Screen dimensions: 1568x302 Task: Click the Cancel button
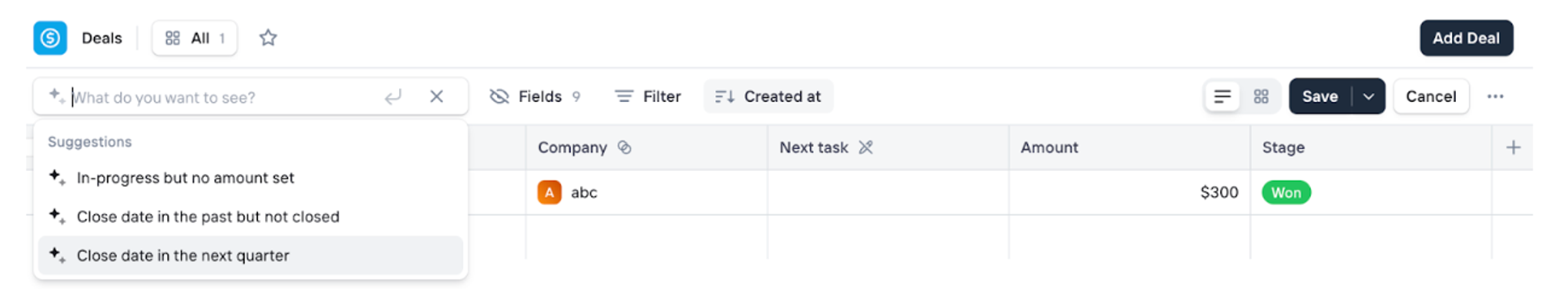[1431, 96]
